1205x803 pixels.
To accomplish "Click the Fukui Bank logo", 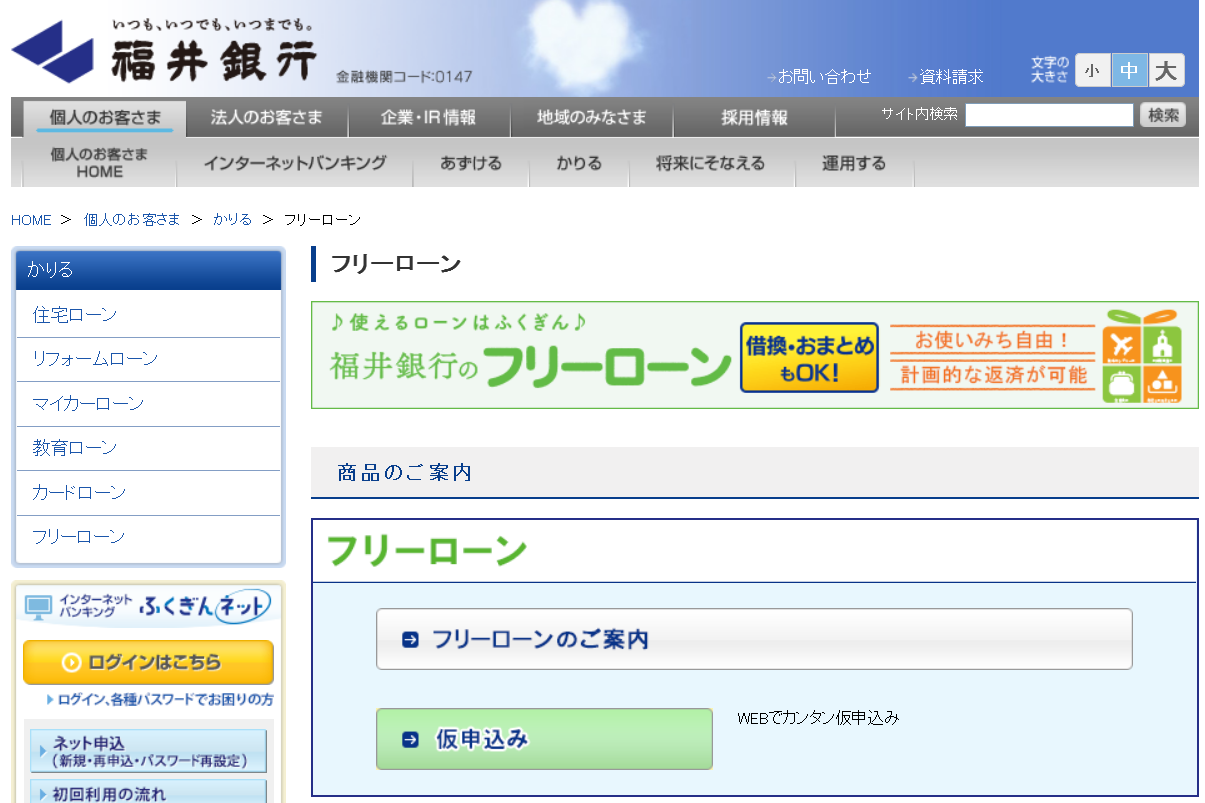I will (164, 52).
